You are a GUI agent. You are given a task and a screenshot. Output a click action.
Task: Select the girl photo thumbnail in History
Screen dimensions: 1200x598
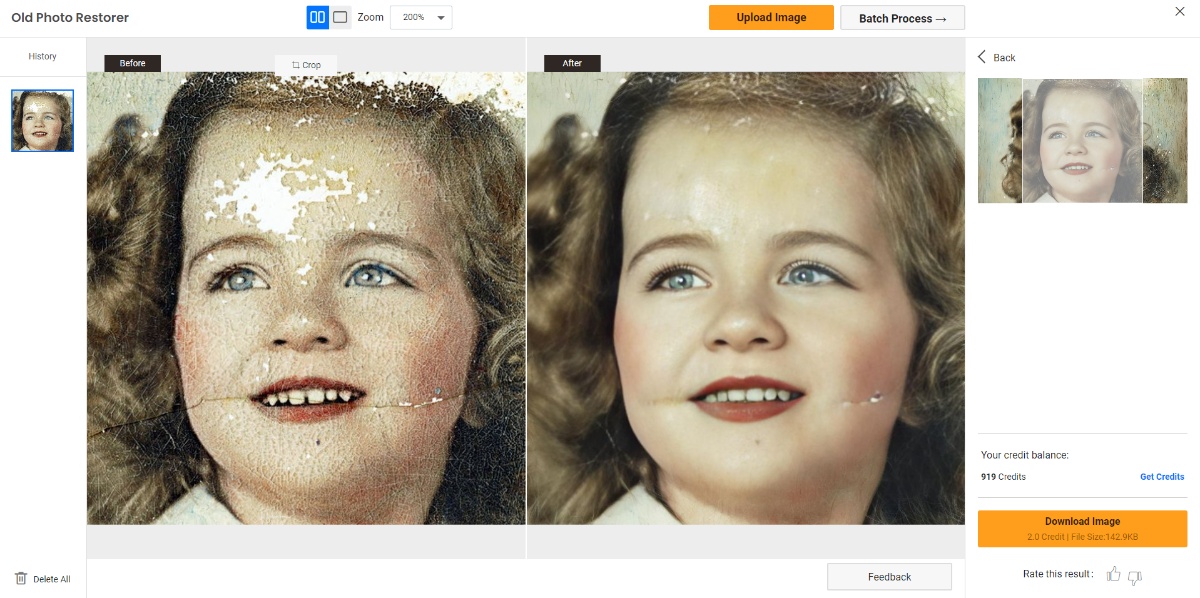[42, 120]
